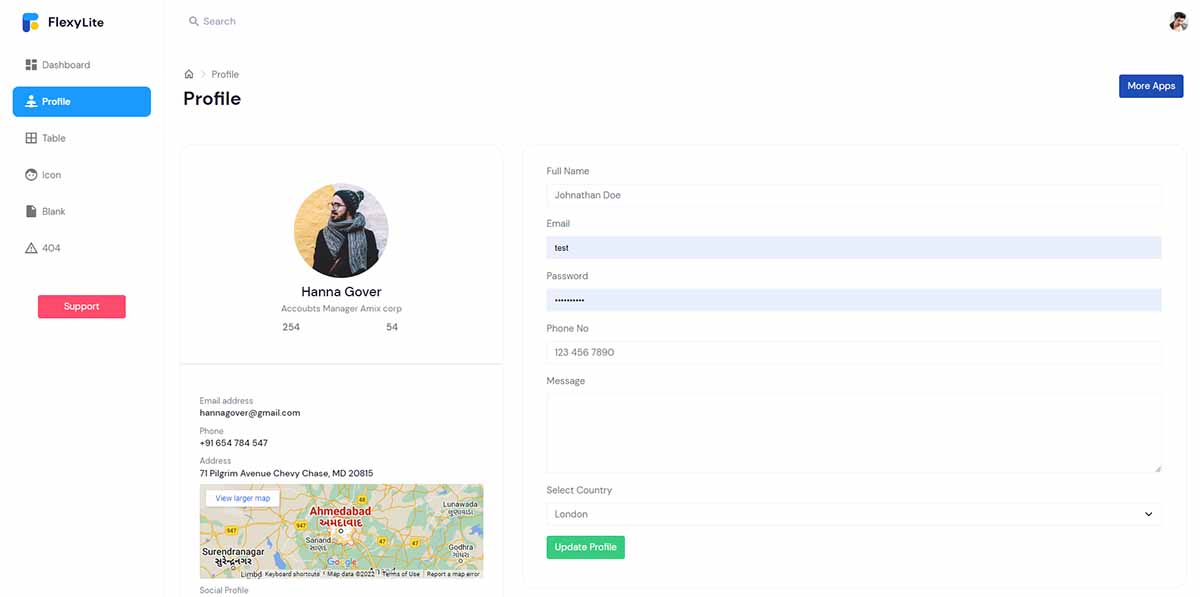Select the Dashboard icon in the sidebar
The image size is (1200, 597).
point(30,64)
